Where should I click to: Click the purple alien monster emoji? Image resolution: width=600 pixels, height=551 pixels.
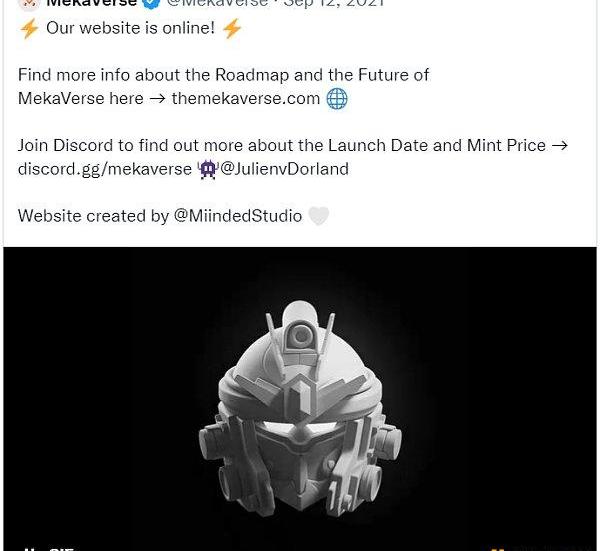[208, 170]
